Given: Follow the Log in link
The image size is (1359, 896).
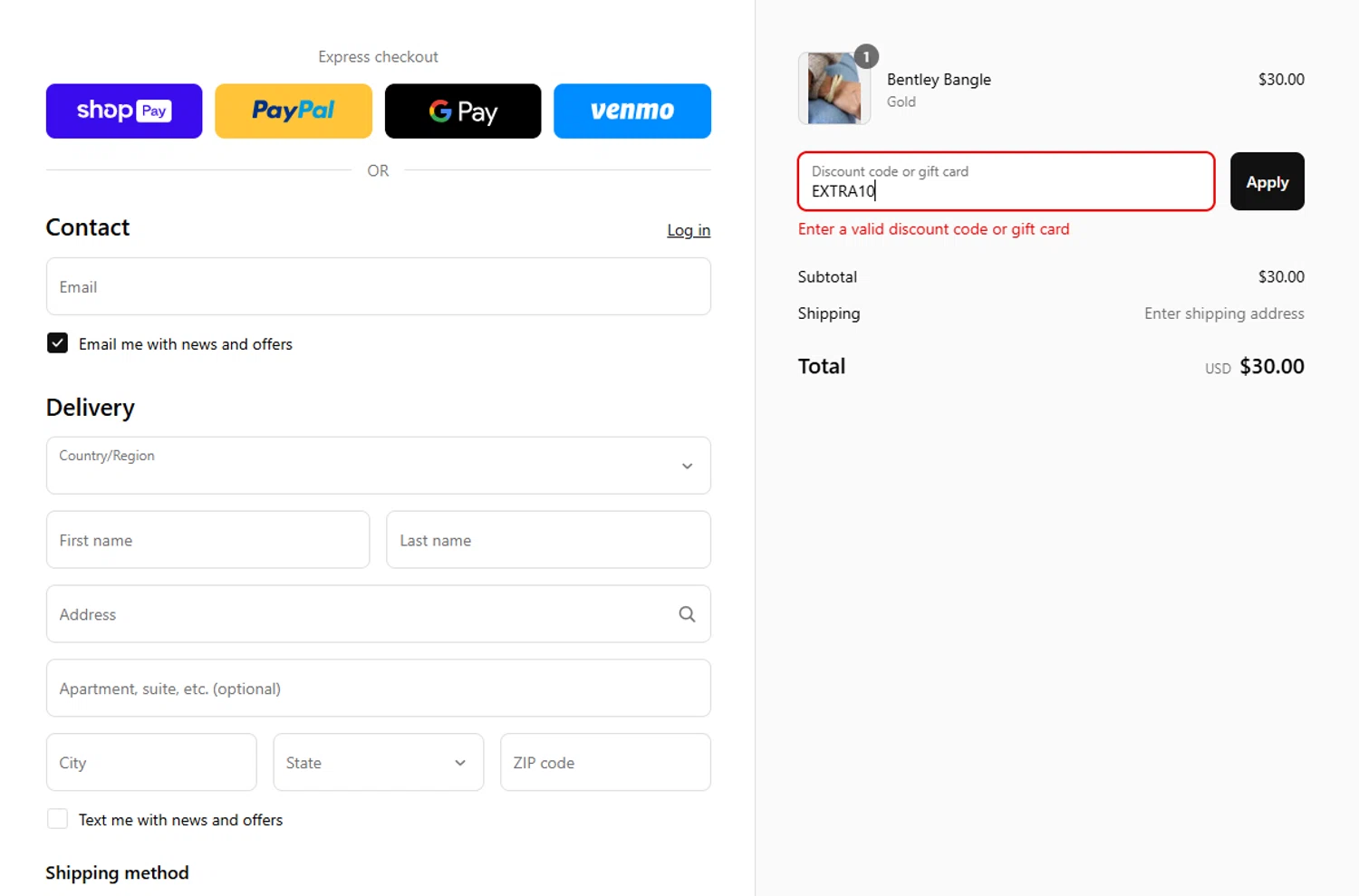Looking at the screenshot, I should point(689,230).
